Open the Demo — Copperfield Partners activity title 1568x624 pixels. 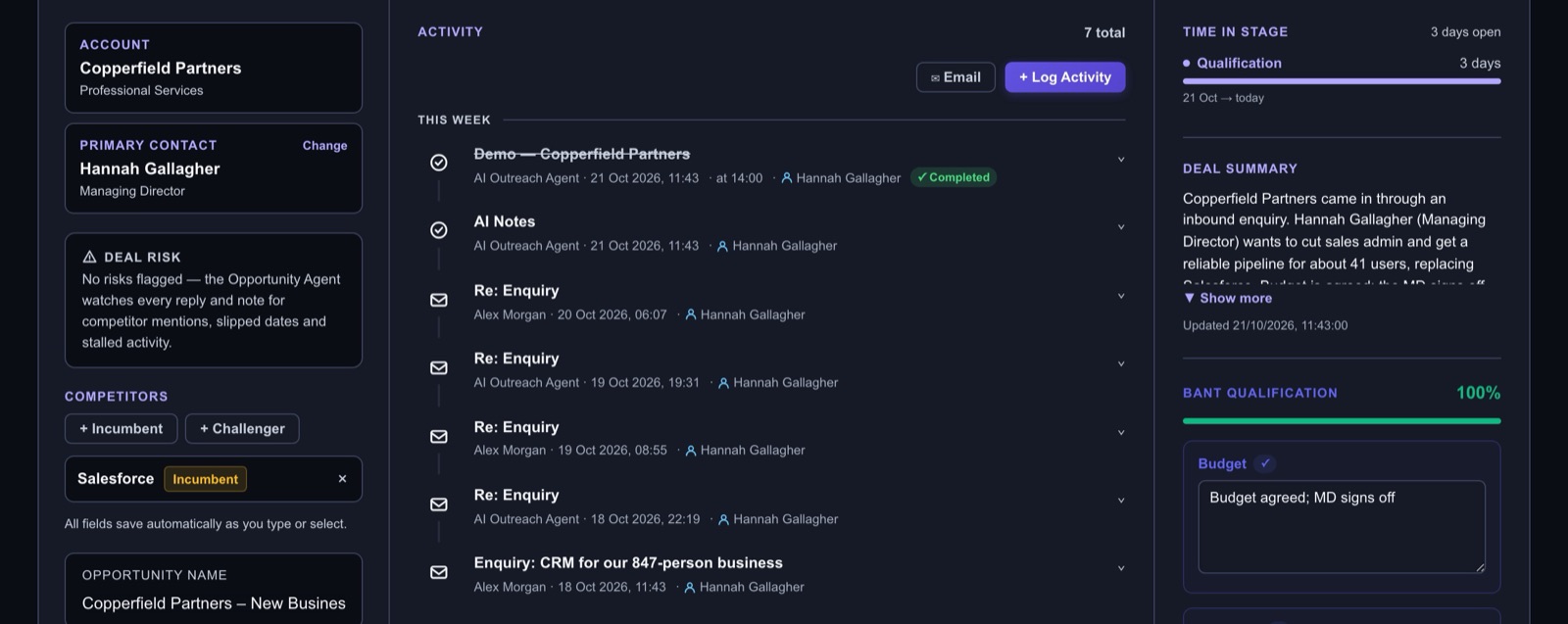tap(582, 154)
